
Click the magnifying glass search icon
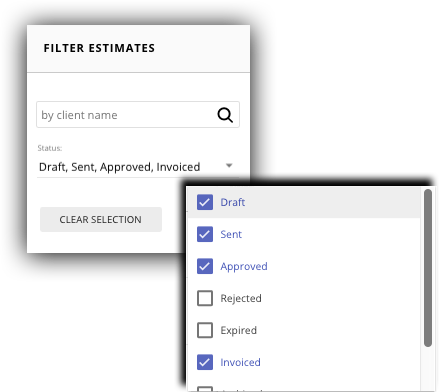point(225,115)
